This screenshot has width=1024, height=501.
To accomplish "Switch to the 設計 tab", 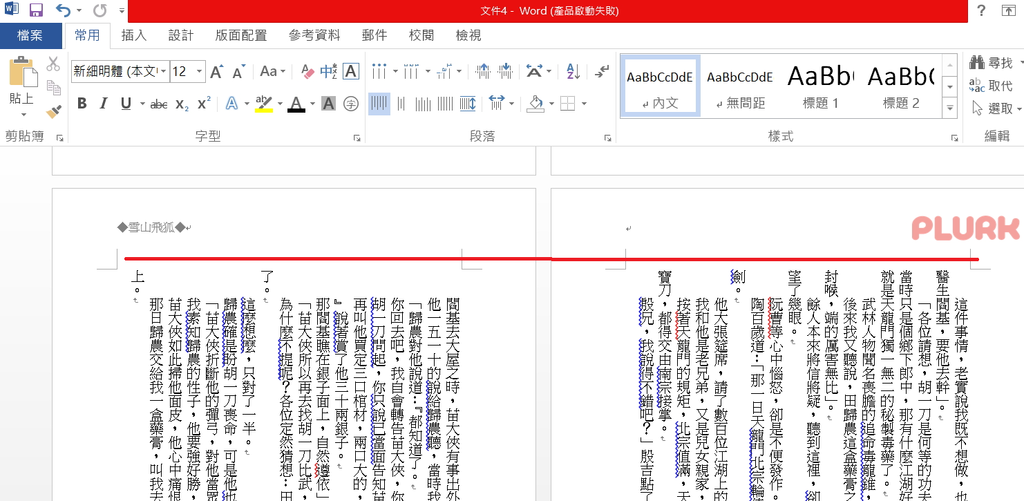I will click(181, 35).
